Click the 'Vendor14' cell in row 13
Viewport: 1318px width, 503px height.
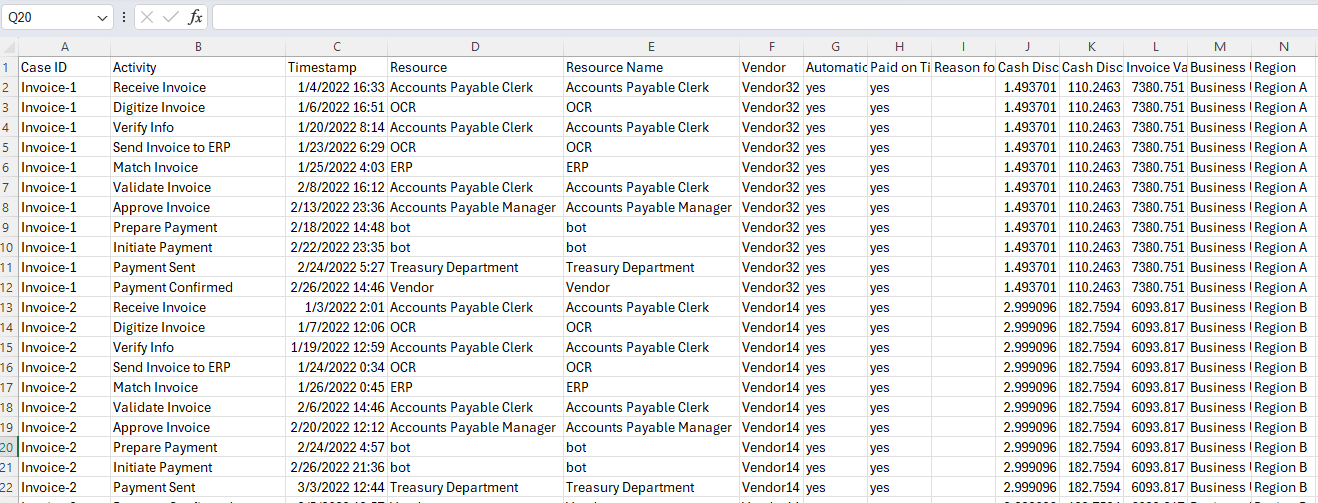[771, 307]
